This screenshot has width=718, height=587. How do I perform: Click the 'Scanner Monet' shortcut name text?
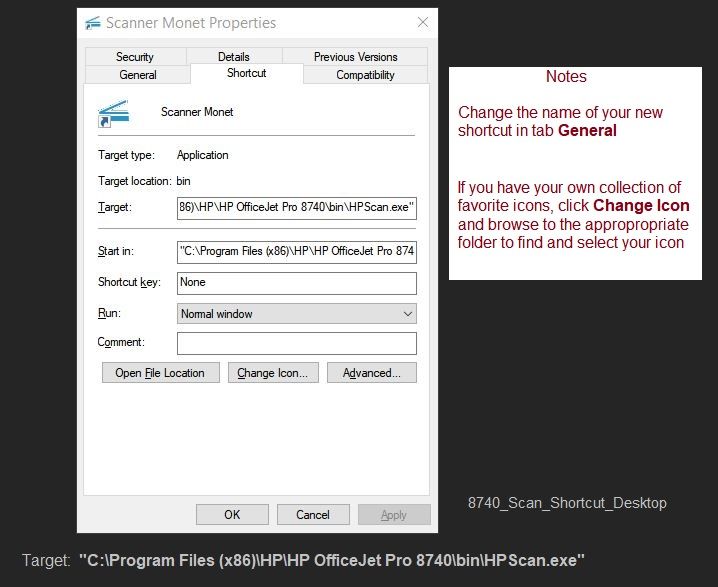pyautogui.click(x=197, y=112)
